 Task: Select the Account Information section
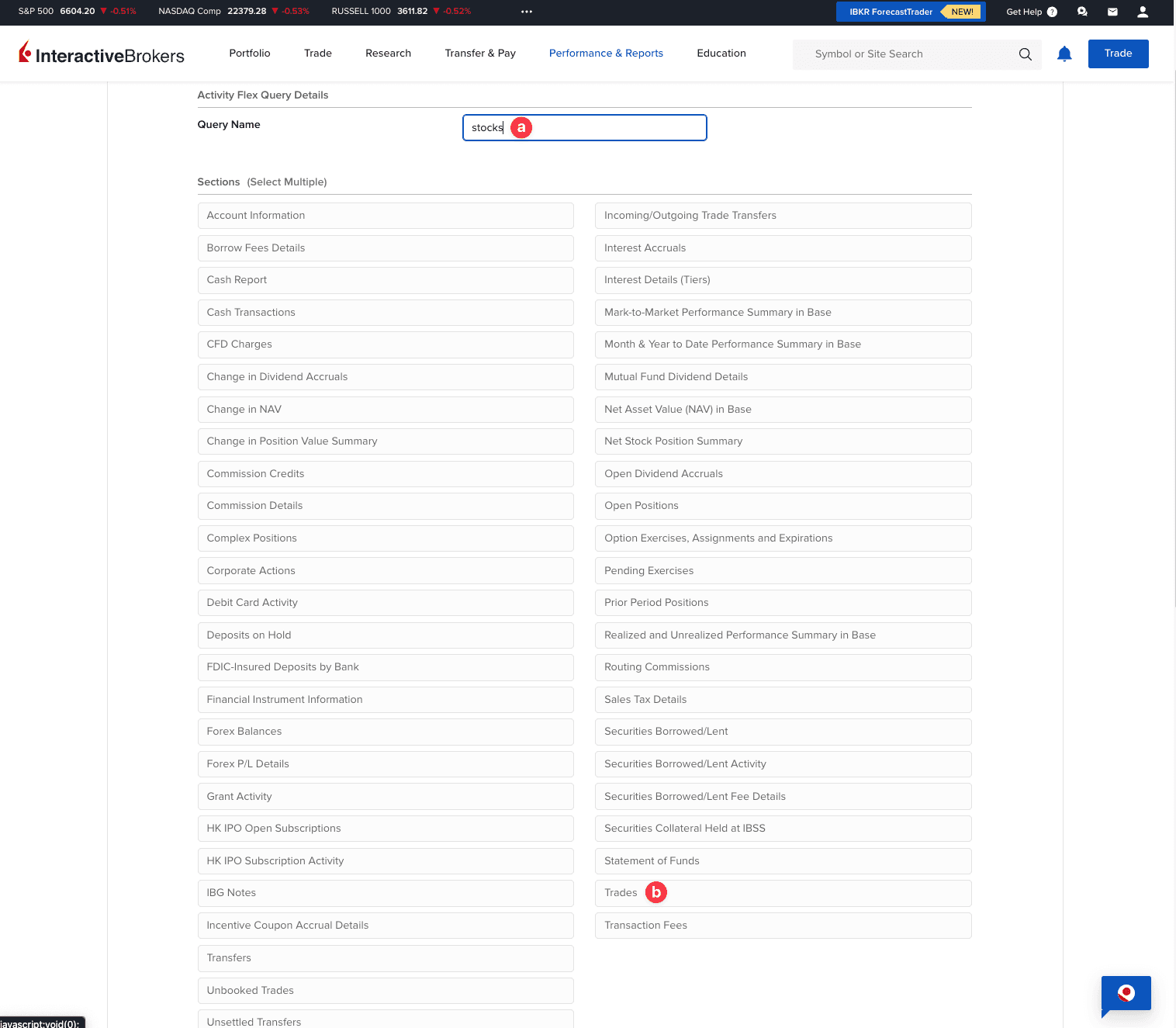[386, 216]
